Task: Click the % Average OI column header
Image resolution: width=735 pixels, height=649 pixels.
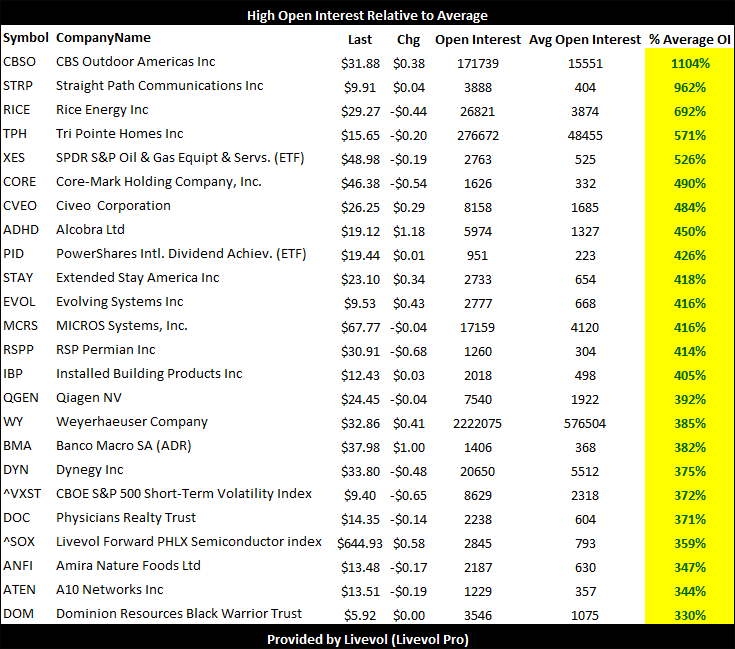Action: click(690, 40)
